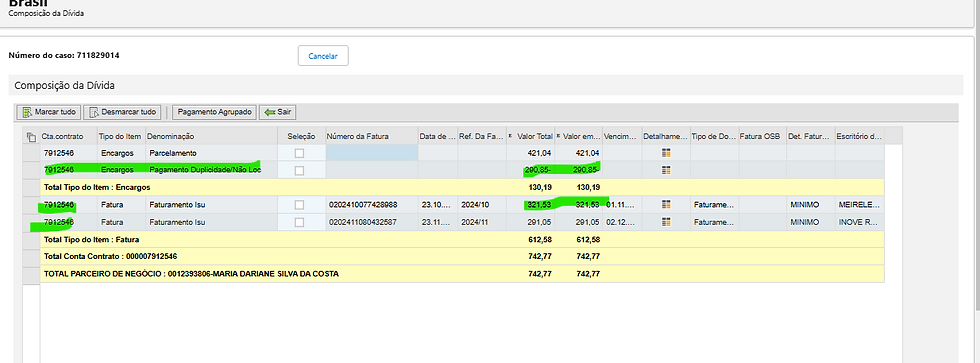980x363 pixels.
Task: Open detail icon for invoice 0202410077428988
Action: (x=666, y=204)
